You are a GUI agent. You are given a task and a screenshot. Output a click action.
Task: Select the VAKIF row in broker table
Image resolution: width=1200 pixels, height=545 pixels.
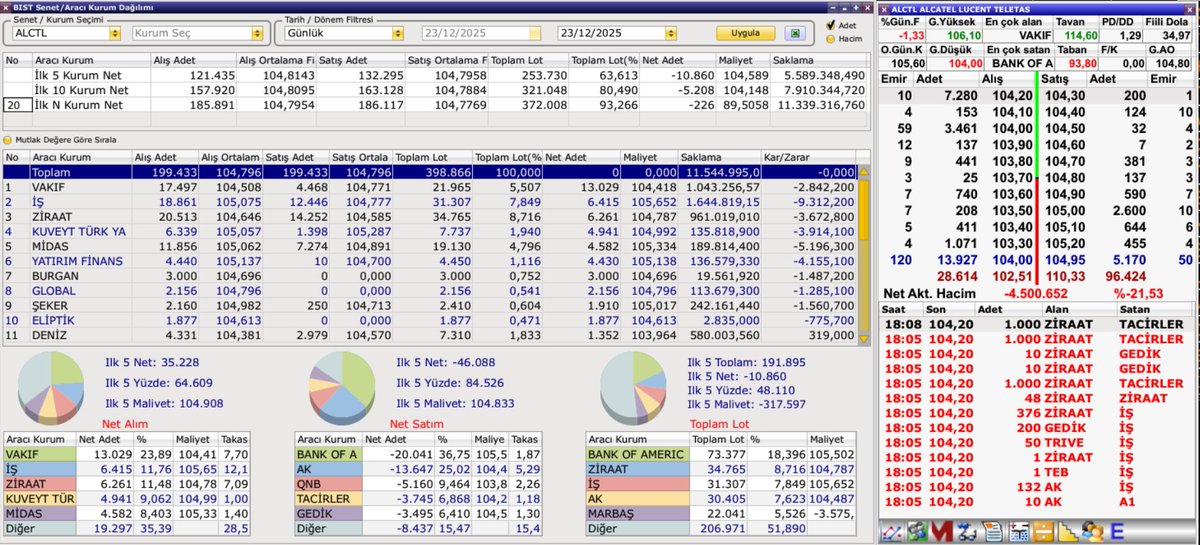click(430, 186)
